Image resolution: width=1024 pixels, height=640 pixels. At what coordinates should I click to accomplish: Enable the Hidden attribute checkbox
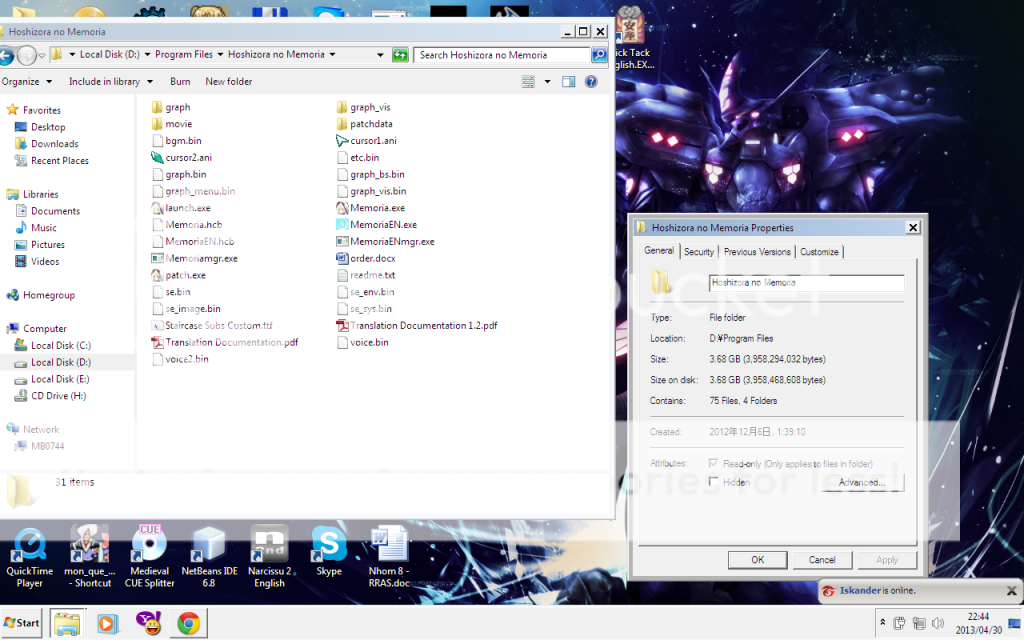coord(713,482)
